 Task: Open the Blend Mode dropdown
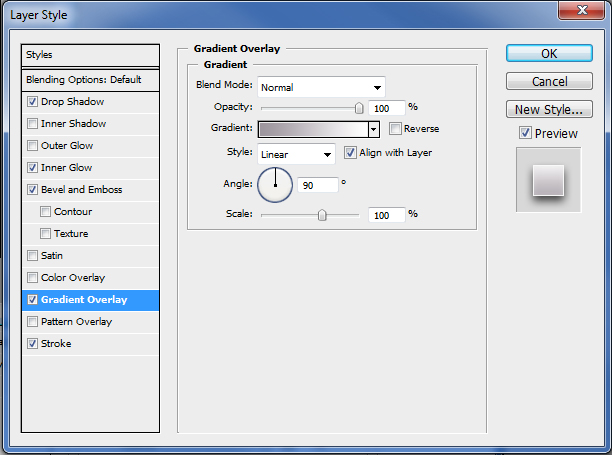coord(321,87)
